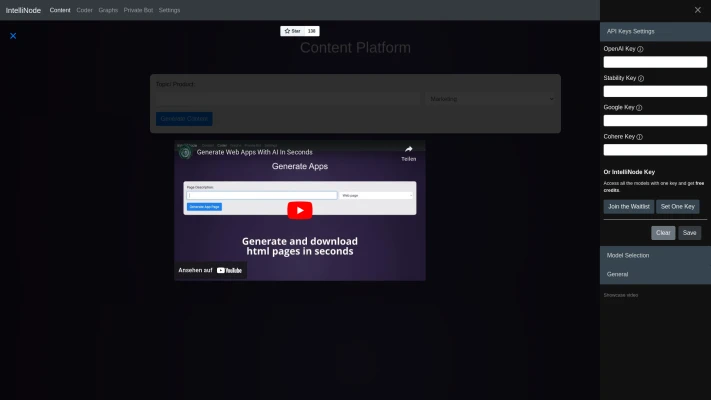Image resolution: width=711 pixels, height=400 pixels.
Task: Open the Graphs tab
Action: point(108,10)
